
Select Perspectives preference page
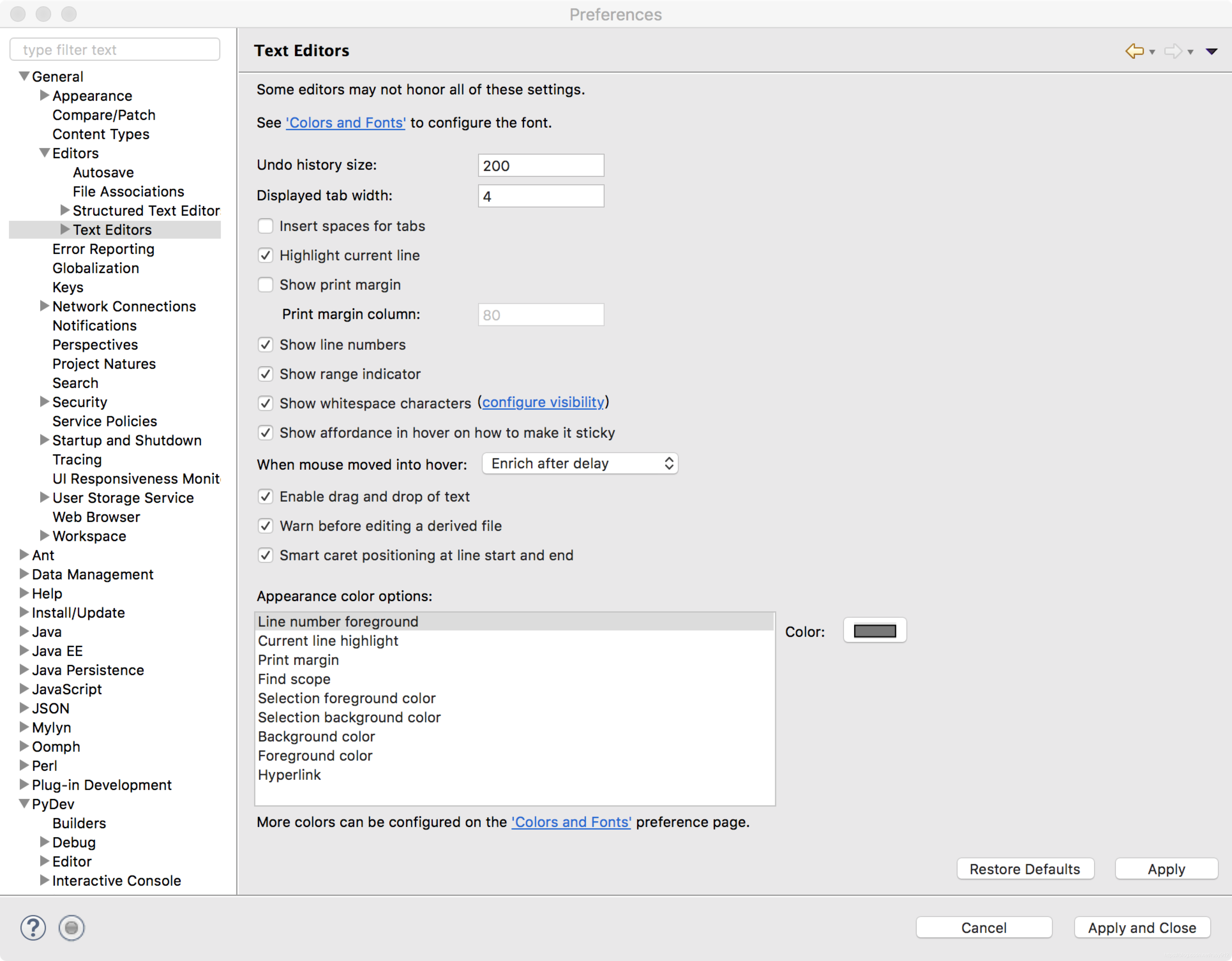tap(95, 345)
